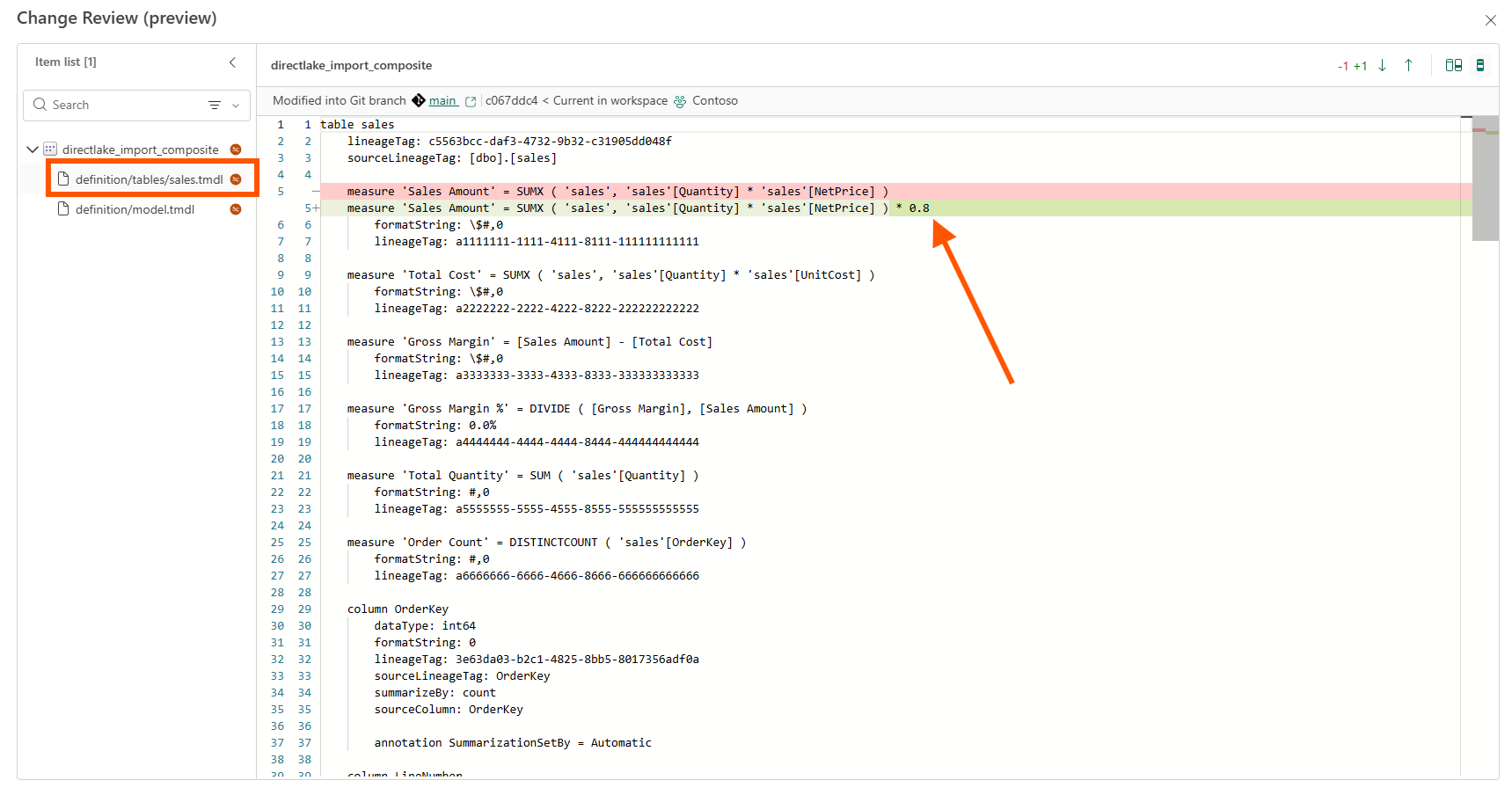Click the sourceLineageTag: [dbo].[sales] line
The width and height of the screenshot is (1512, 795).
451,157
